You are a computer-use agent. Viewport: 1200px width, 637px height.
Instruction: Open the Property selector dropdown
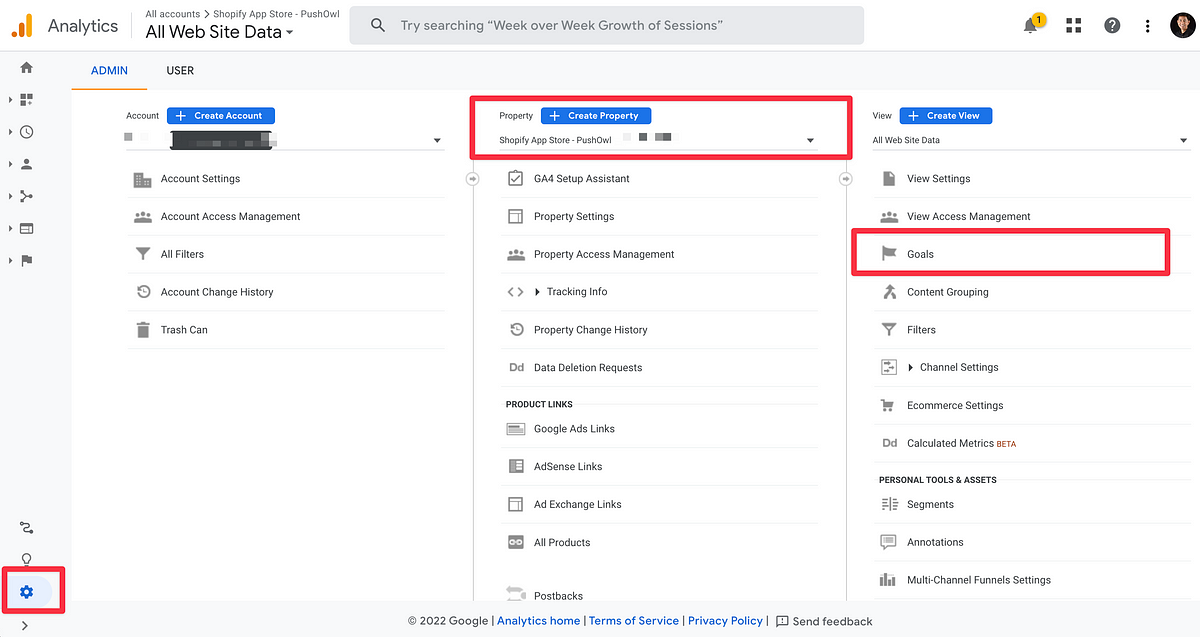(658, 140)
